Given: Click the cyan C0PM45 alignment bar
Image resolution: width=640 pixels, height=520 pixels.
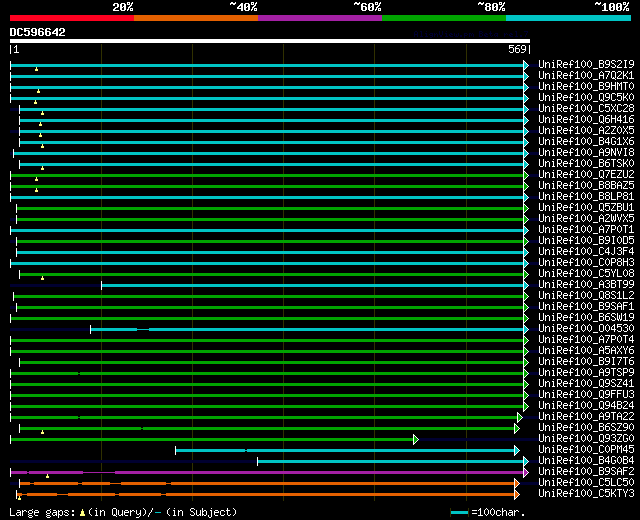Looking at the screenshot, I should point(345,450).
